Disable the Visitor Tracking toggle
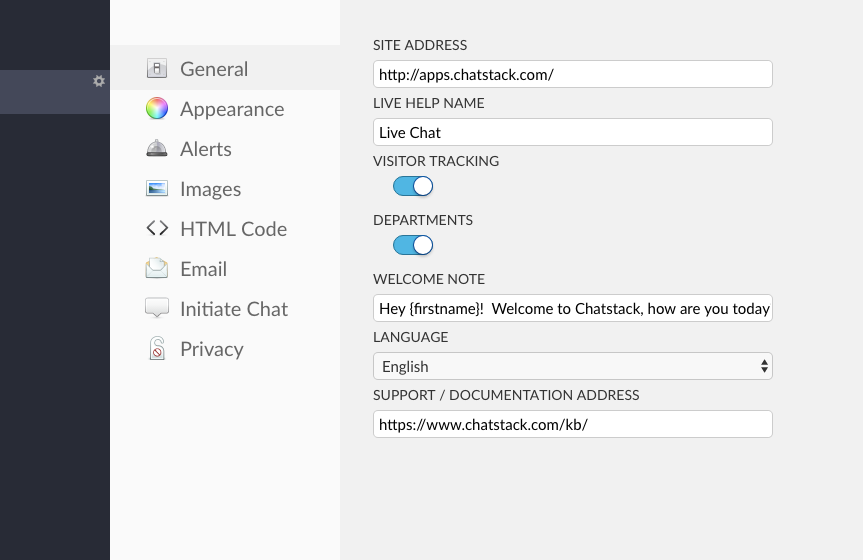This screenshot has width=863, height=560. click(x=413, y=186)
